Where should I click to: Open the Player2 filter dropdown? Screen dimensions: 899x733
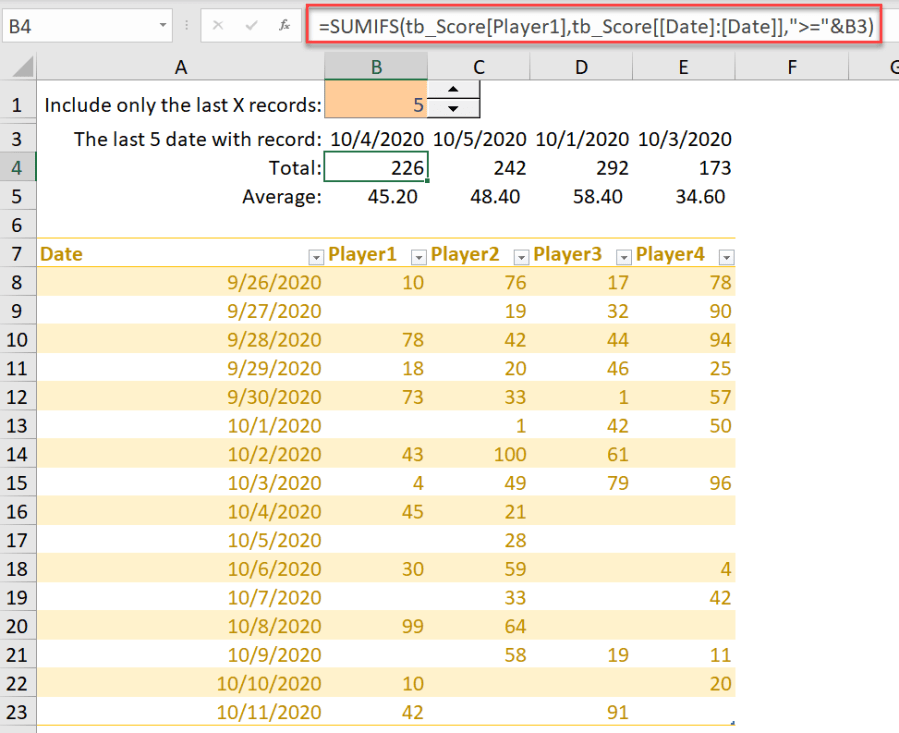pyautogui.click(x=521, y=256)
